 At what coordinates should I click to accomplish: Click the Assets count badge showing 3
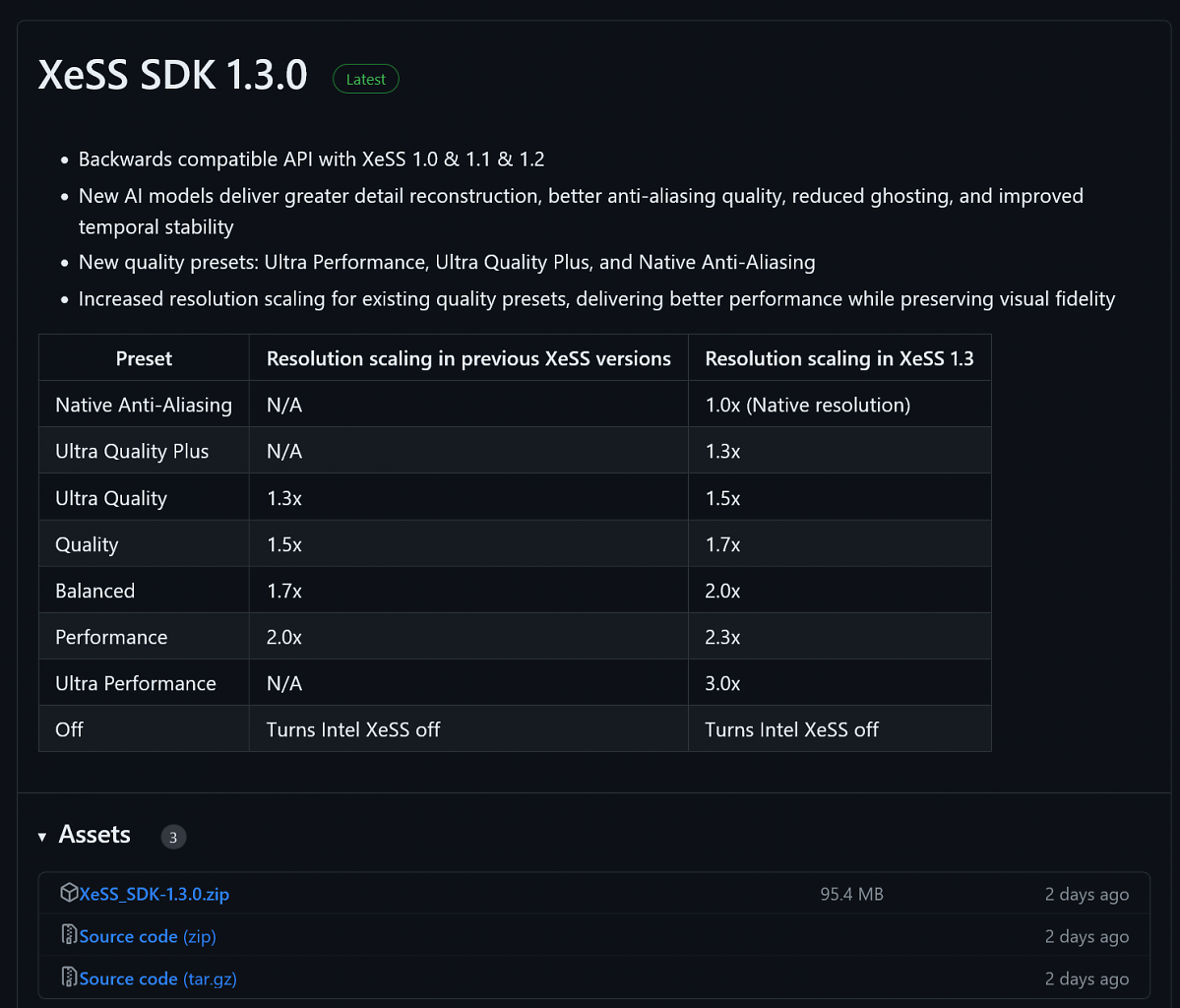coord(173,837)
